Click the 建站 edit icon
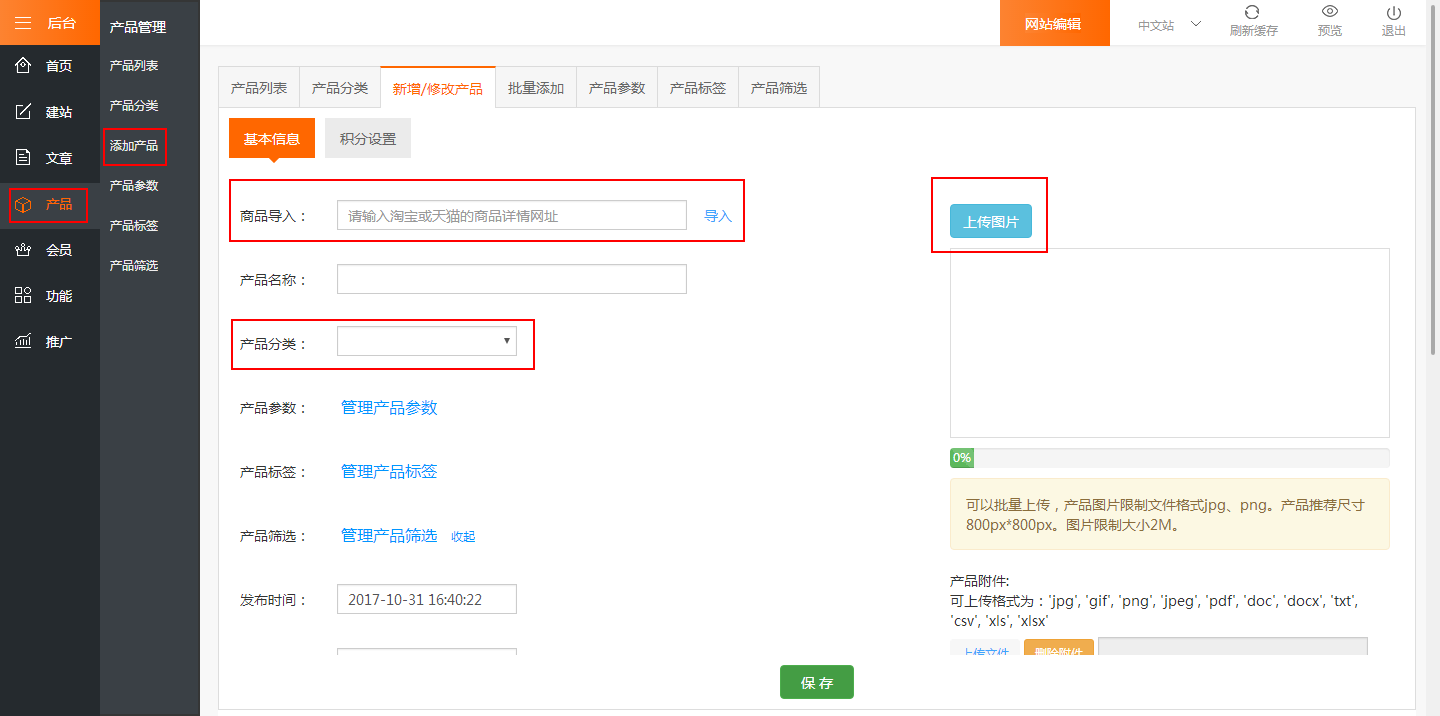Viewport: 1440px width, 716px height. point(23,112)
